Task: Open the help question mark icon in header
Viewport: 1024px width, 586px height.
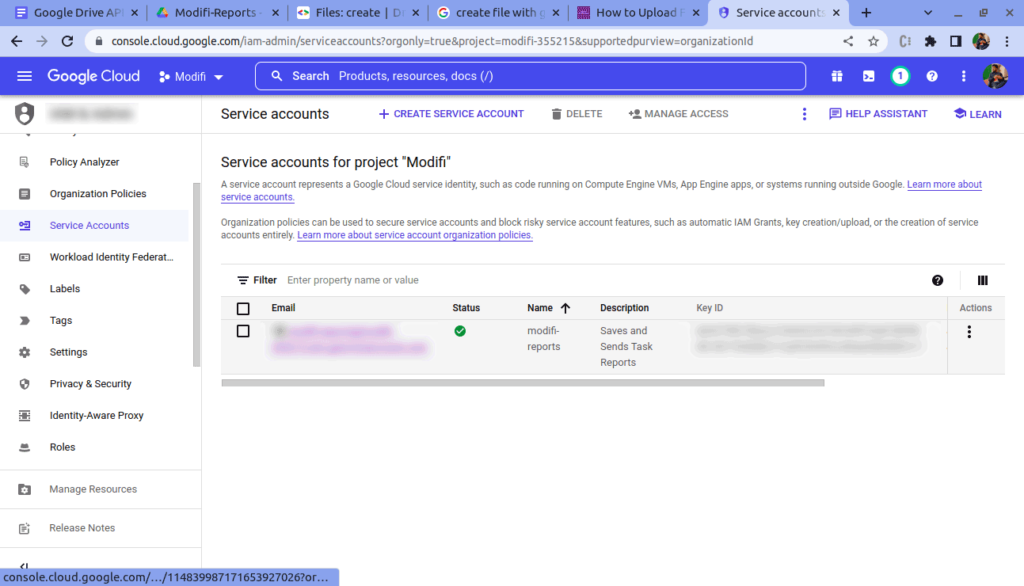Action: [932, 76]
